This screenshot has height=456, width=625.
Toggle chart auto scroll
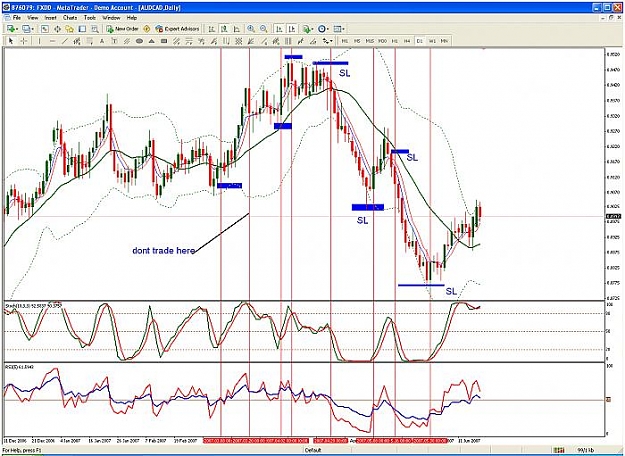[279, 29]
